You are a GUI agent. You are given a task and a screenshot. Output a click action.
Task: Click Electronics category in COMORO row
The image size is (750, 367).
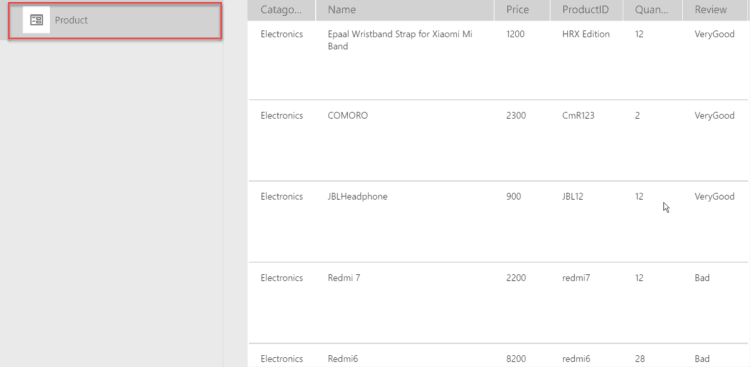click(x=282, y=115)
